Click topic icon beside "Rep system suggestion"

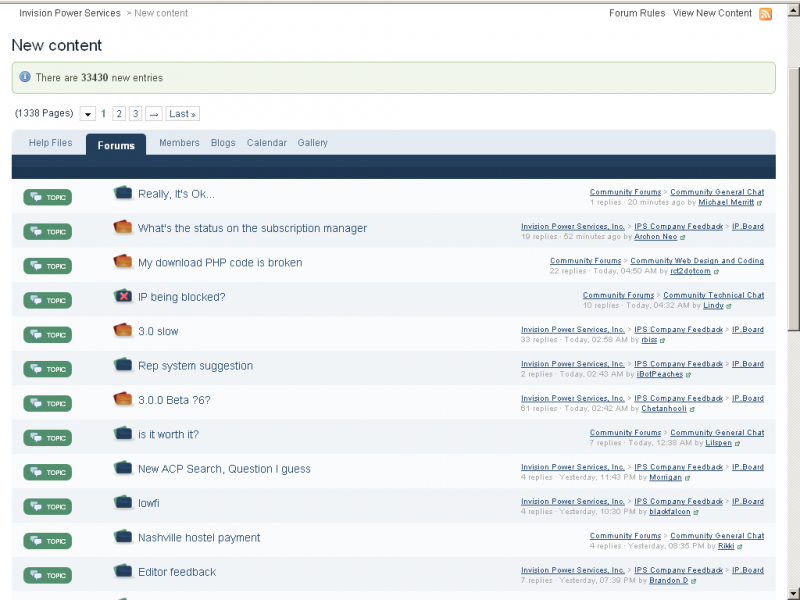point(123,365)
